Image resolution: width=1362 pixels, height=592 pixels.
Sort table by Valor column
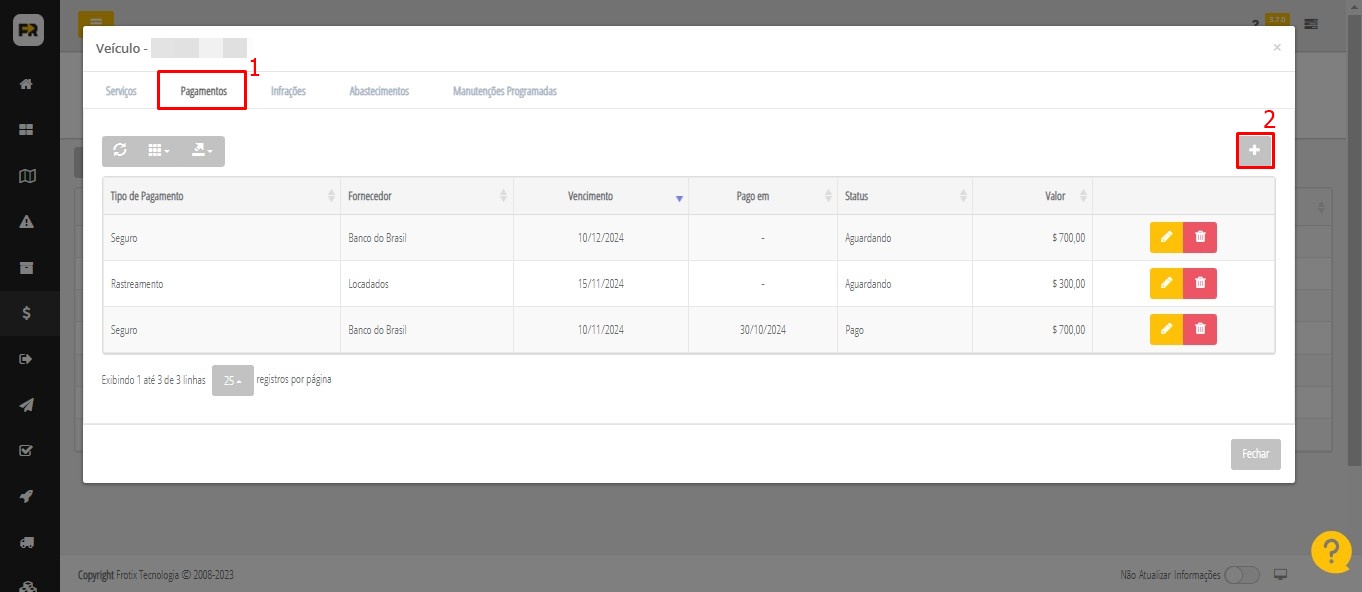(x=1055, y=196)
